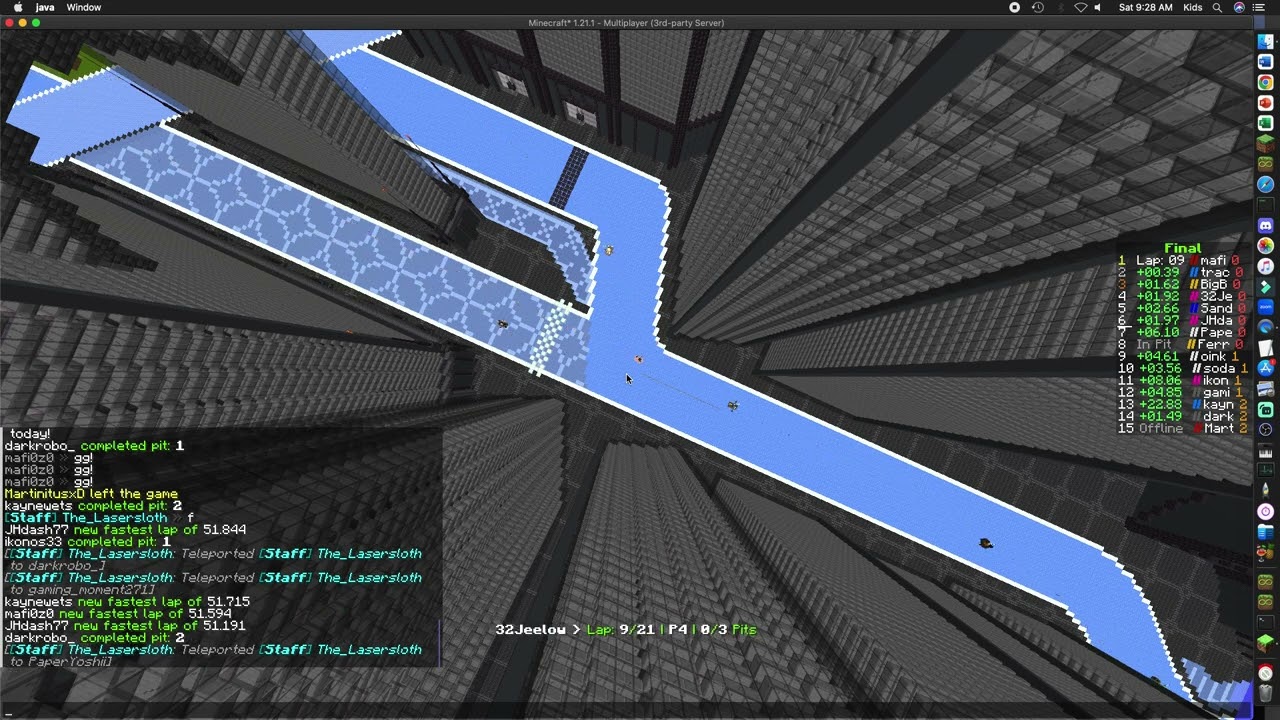Open App Store from the dock
This screenshot has height=720, width=1280.
coord(1265,368)
